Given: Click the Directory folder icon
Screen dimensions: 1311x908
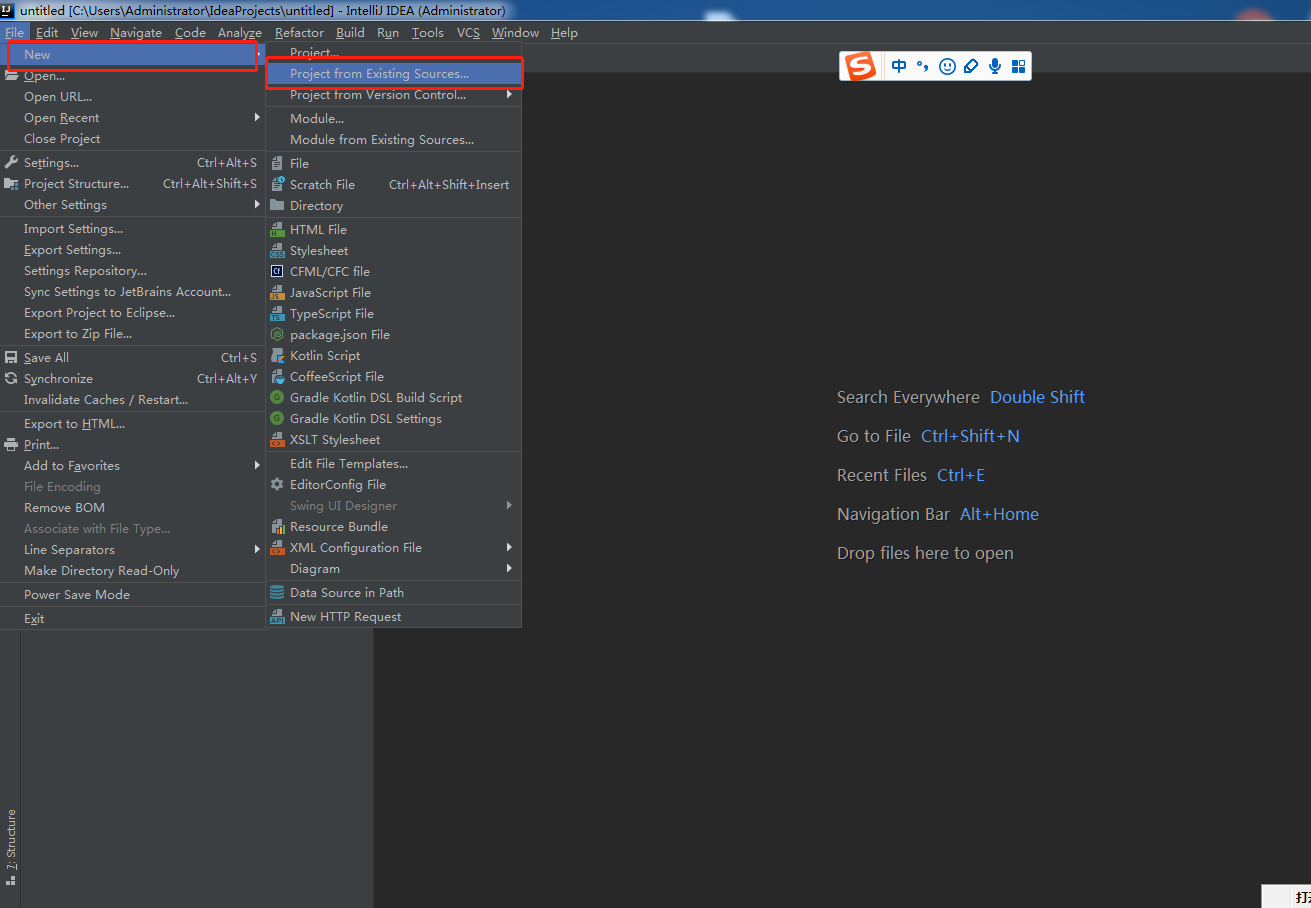Looking at the screenshot, I should tap(277, 206).
